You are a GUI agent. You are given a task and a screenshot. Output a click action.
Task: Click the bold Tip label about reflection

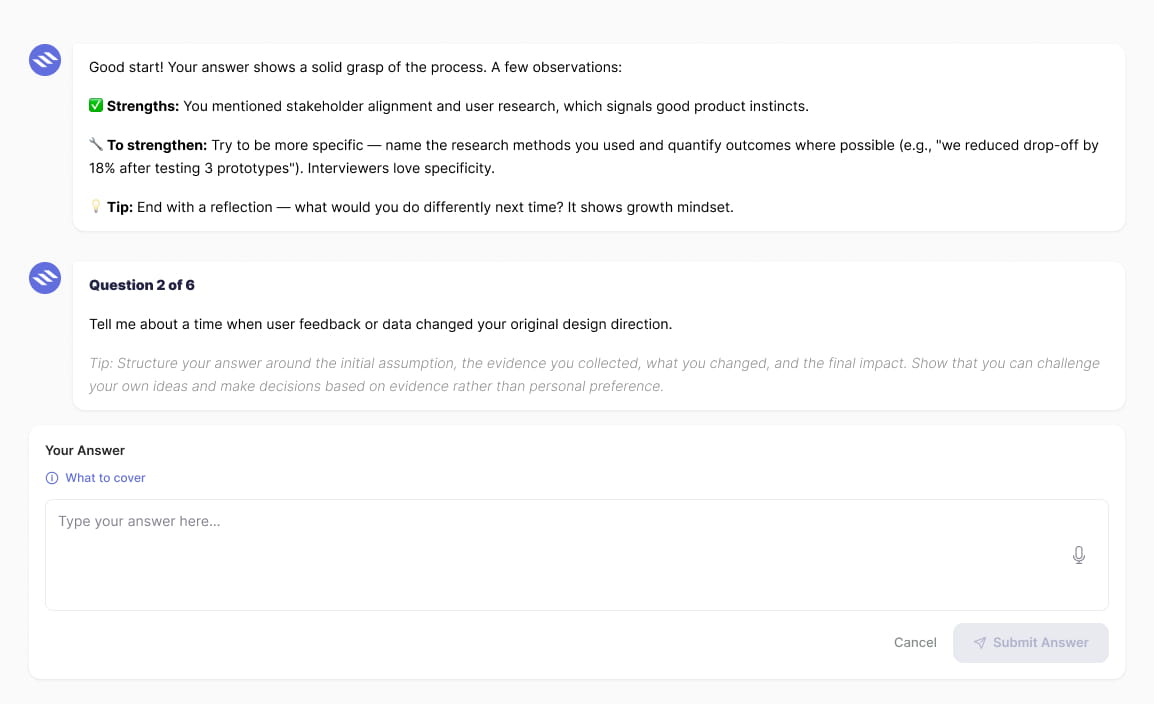coord(120,207)
